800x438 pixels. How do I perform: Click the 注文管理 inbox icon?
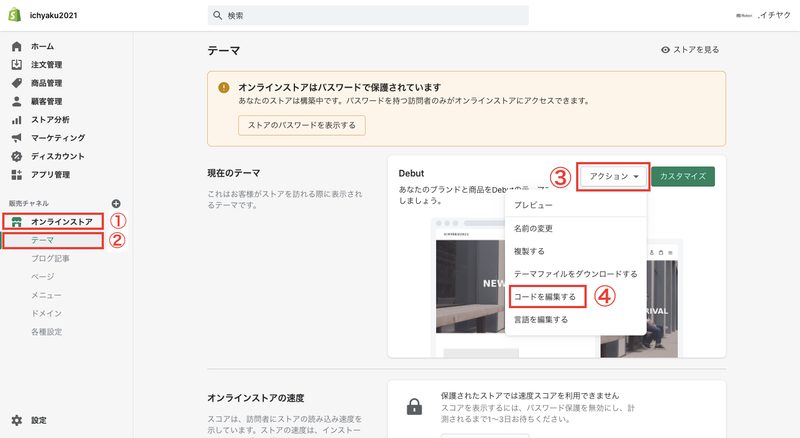tap(17, 65)
